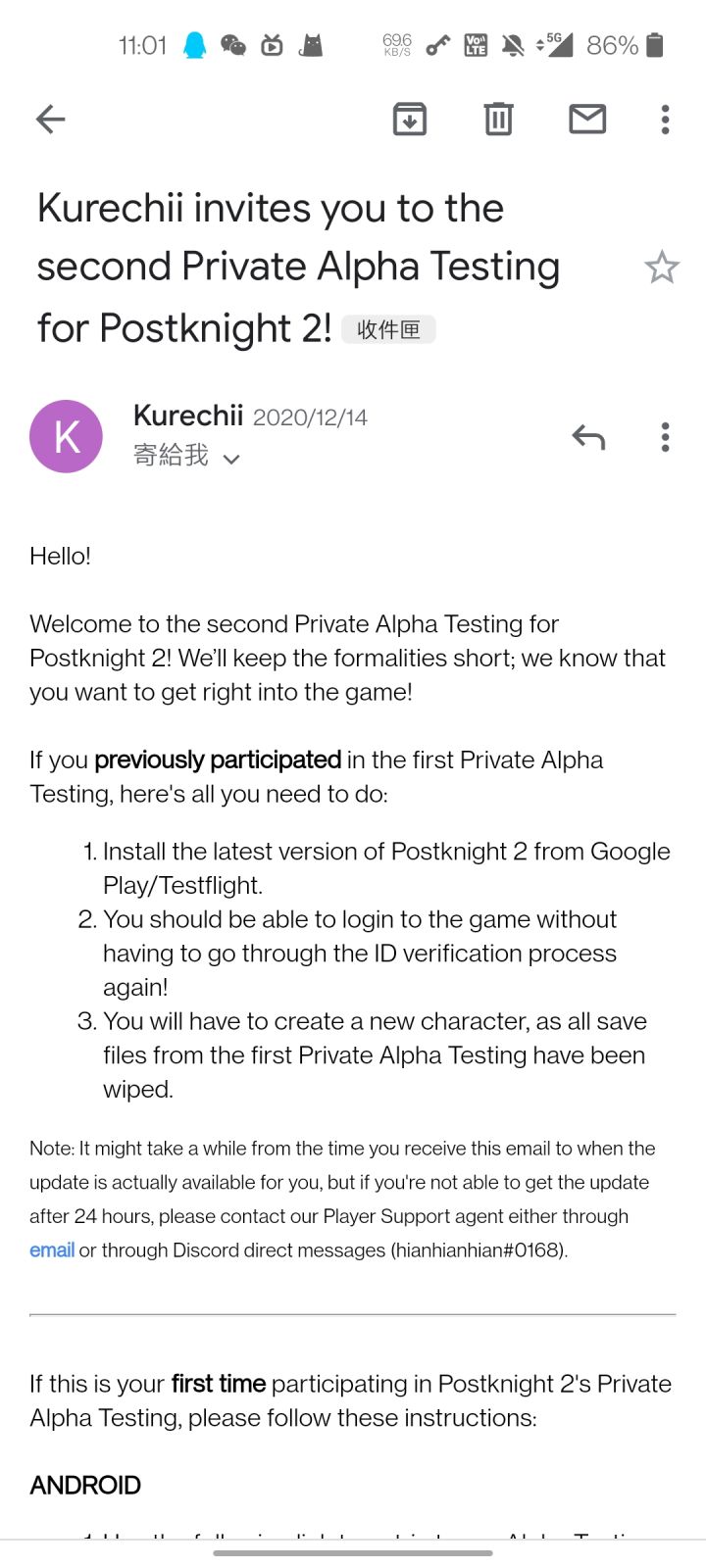Open message options next to reply

pos(665,437)
